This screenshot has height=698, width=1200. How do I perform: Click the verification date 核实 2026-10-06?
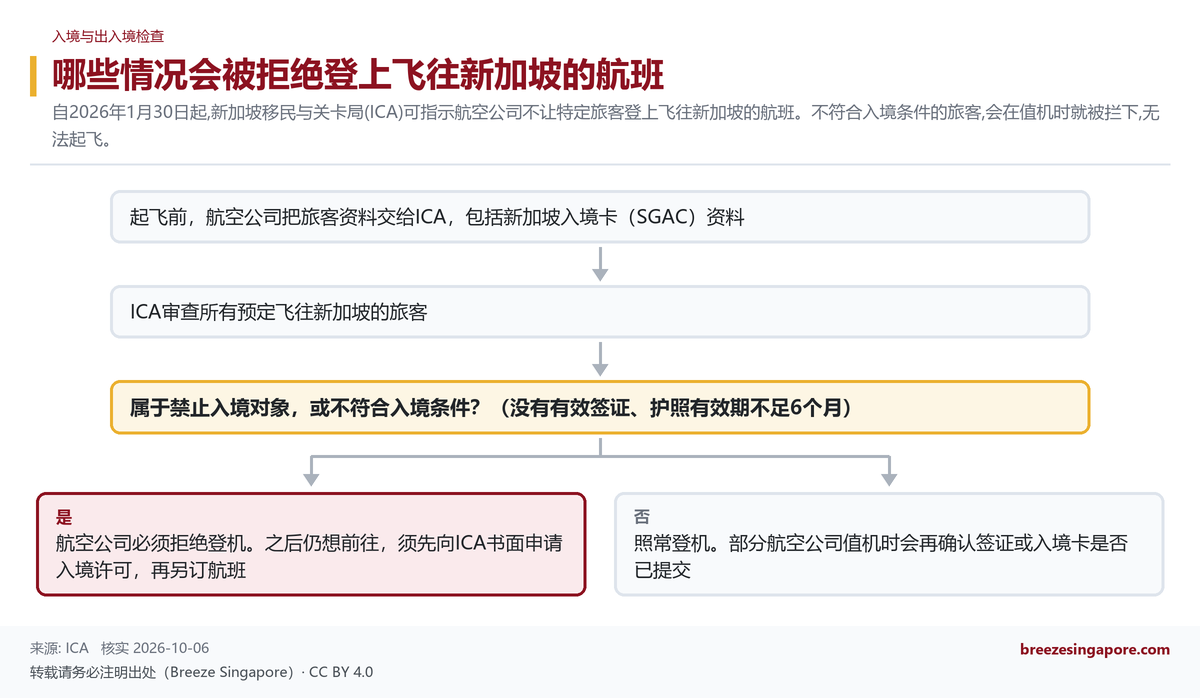point(155,649)
